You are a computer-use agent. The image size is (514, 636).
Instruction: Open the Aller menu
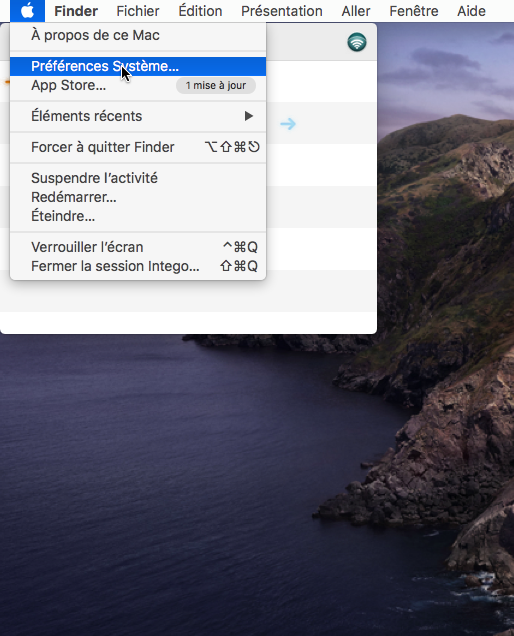tap(356, 11)
